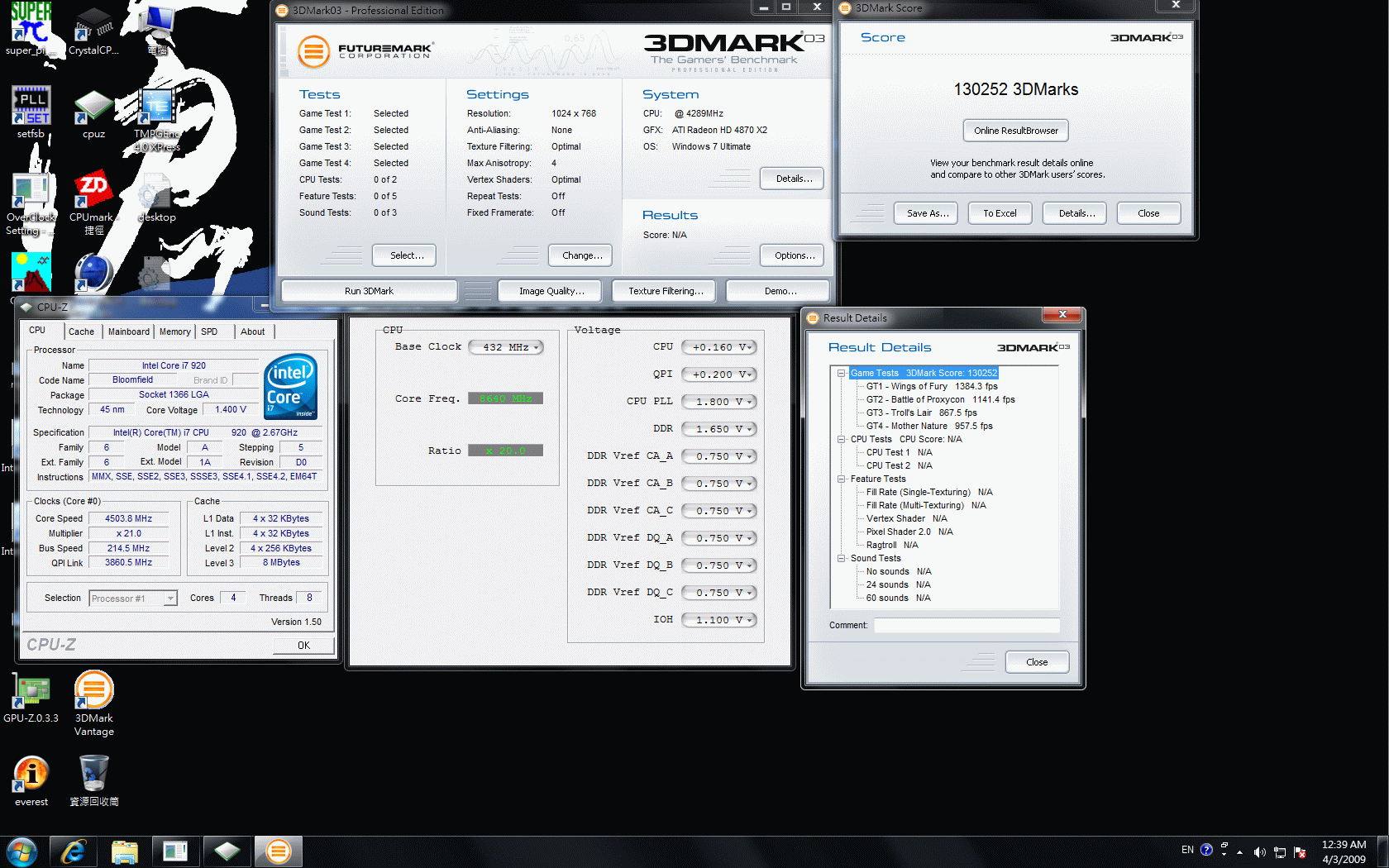The width and height of the screenshot is (1389, 868).
Task: Collapse the CPU Tests tree node
Action: tap(841, 439)
